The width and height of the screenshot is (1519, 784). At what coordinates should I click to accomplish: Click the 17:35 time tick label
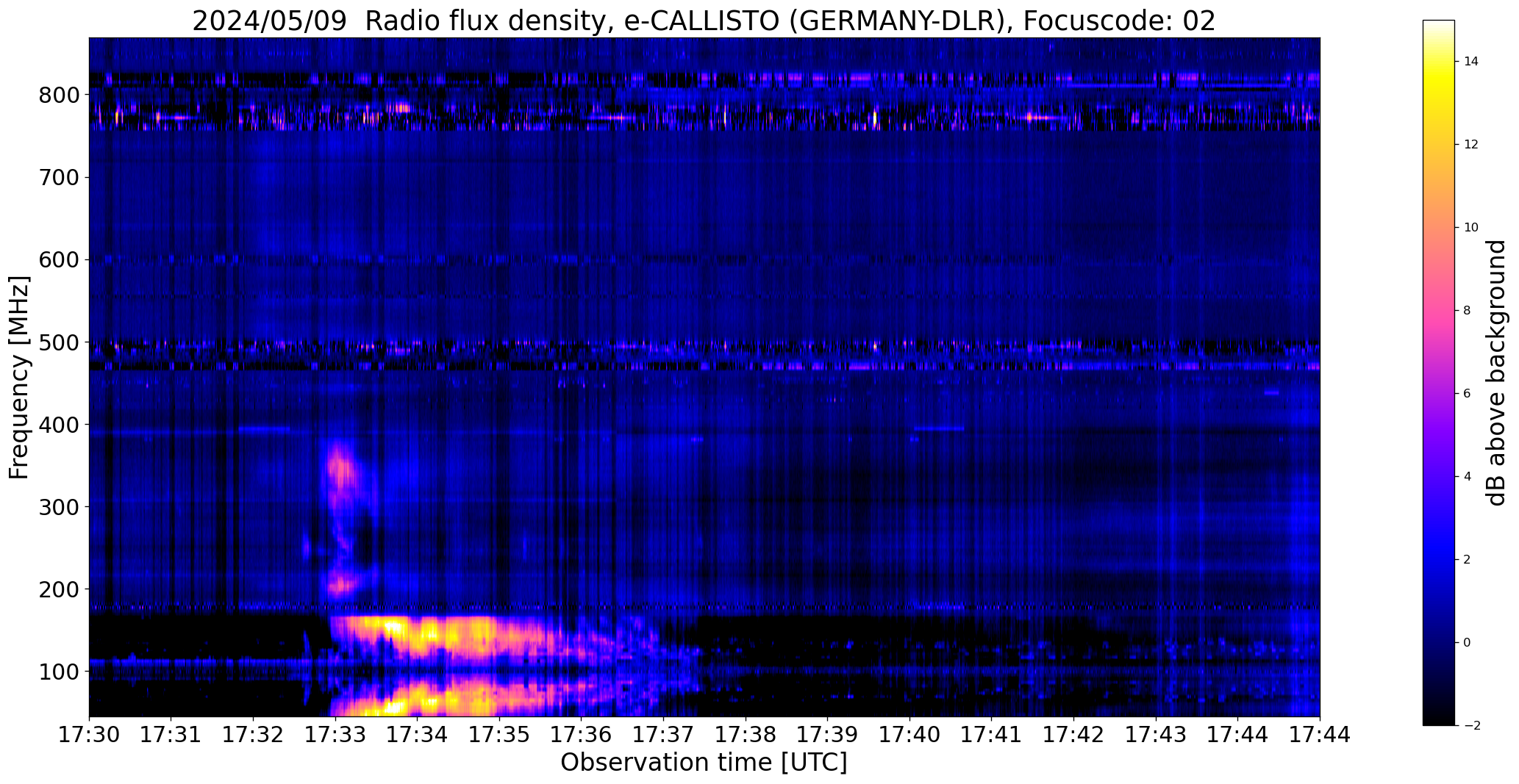click(499, 736)
